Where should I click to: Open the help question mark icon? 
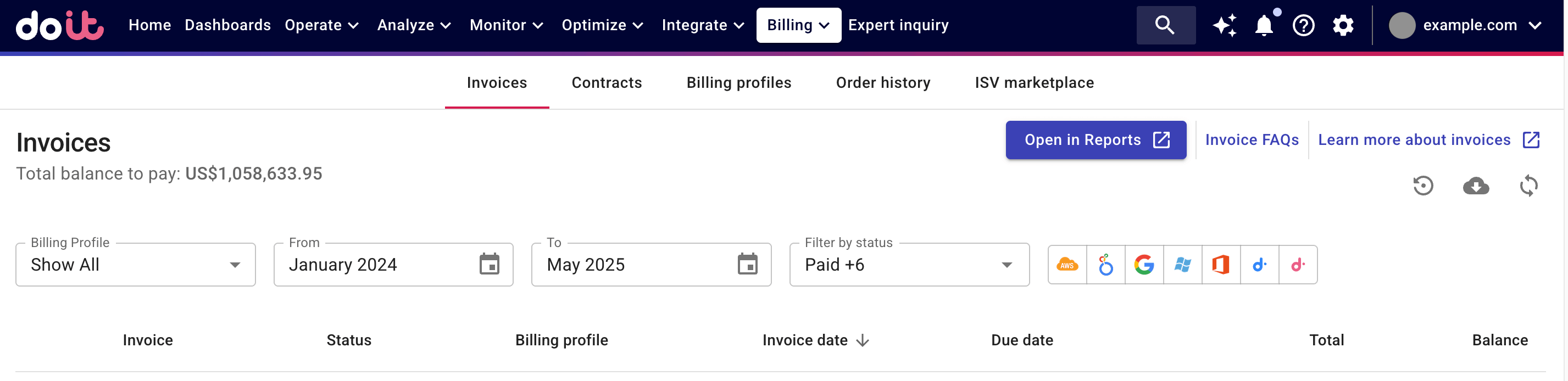tap(1304, 26)
